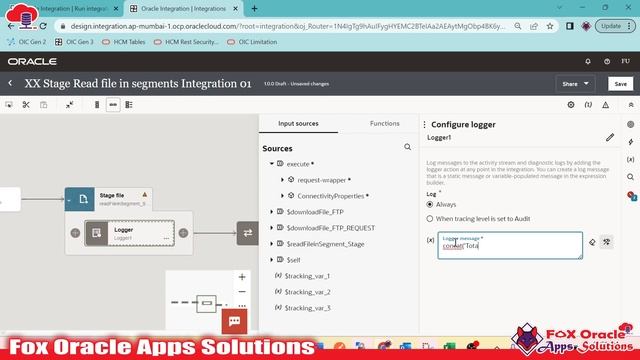Image resolution: width=640 pixels, height=360 pixels.
Task: Open the variables (x) icon in side rail
Action: pyautogui.click(x=631, y=160)
